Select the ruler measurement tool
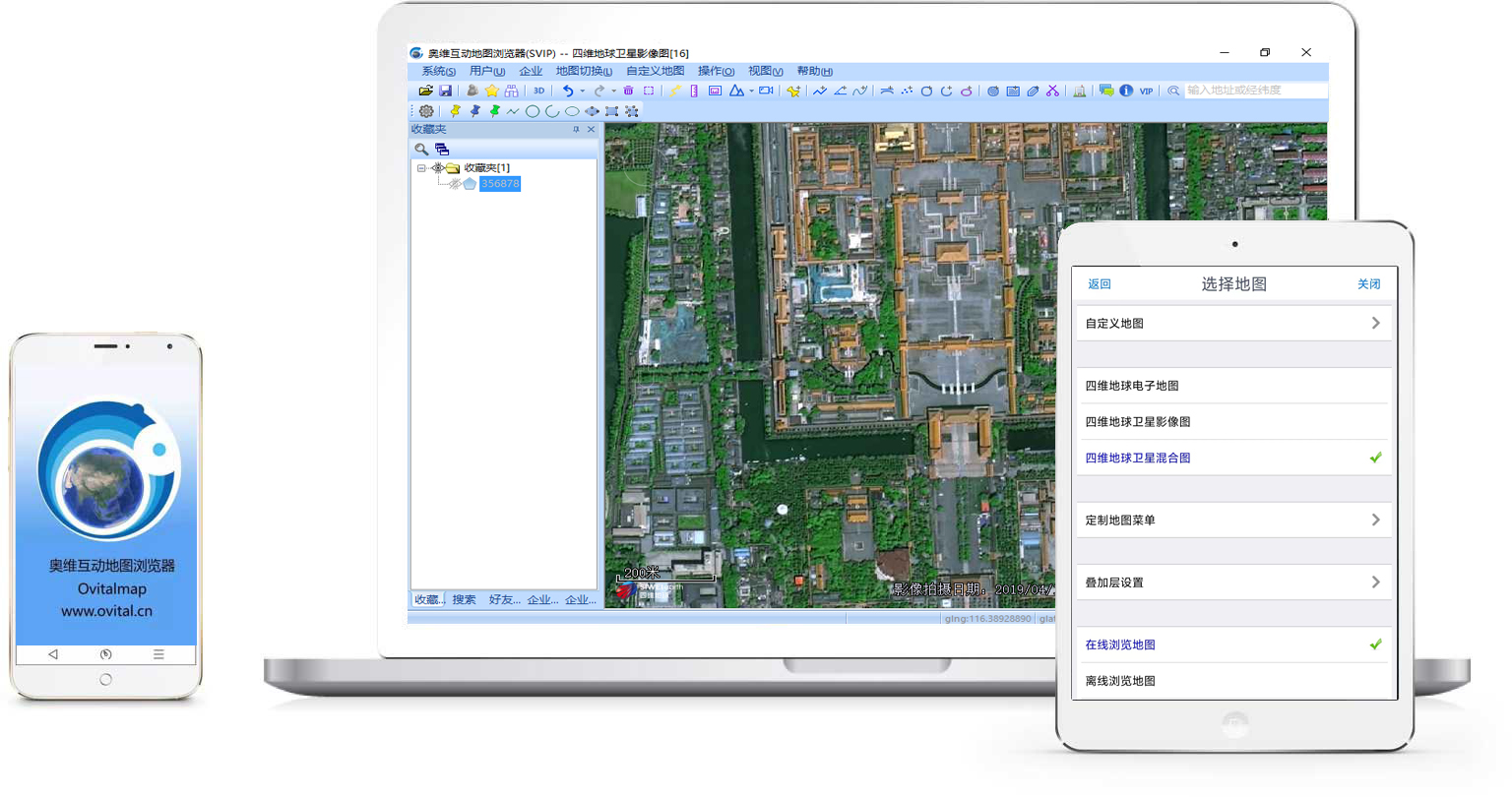 (694, 91)
